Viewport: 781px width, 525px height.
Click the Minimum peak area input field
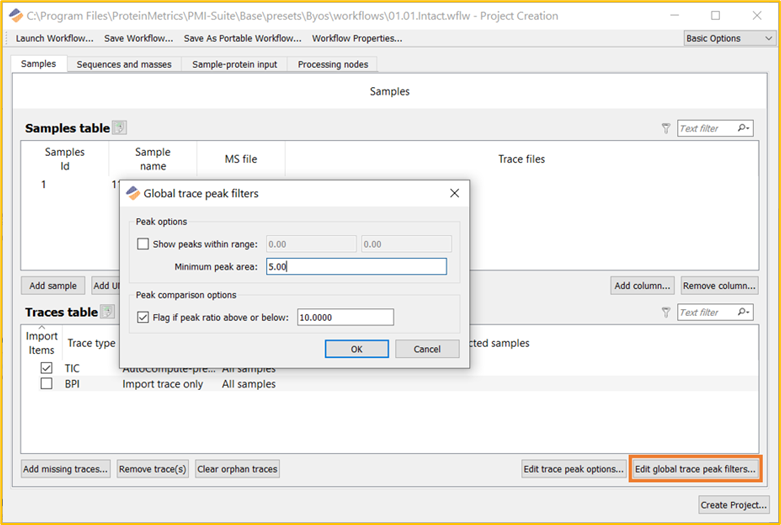[356, 266]
